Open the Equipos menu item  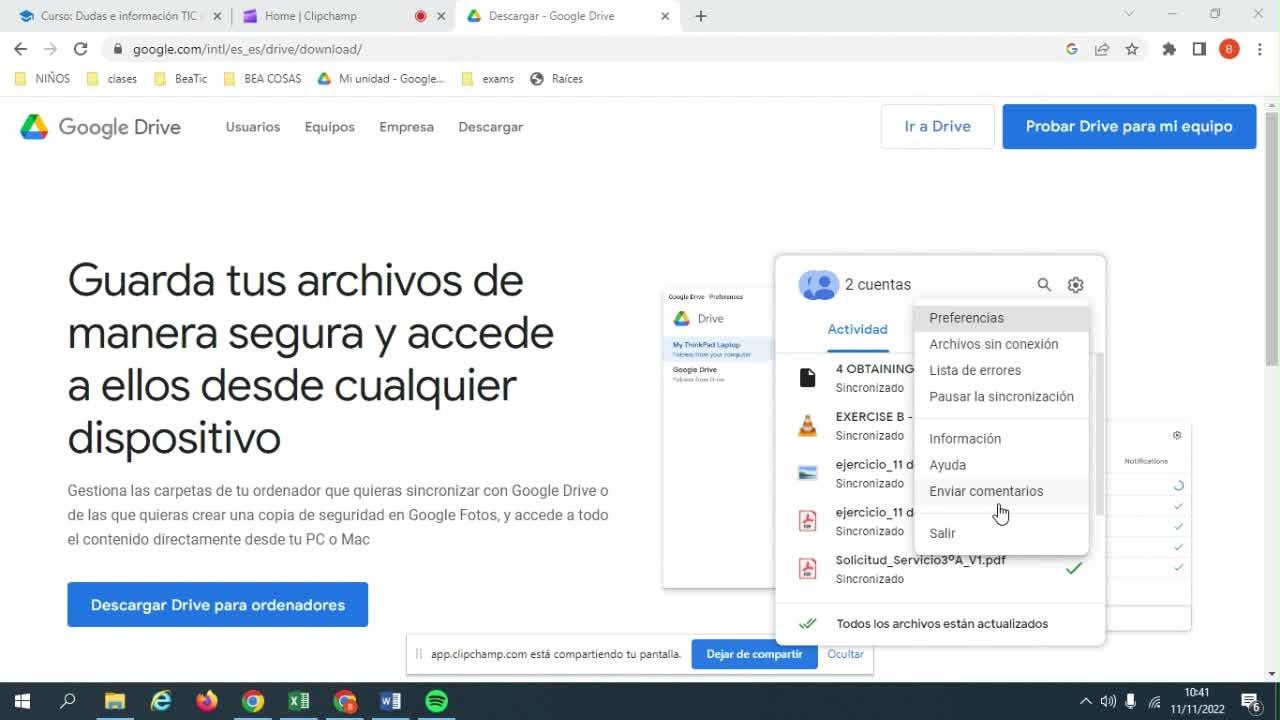pyautogui.click(x=330, y=127)
